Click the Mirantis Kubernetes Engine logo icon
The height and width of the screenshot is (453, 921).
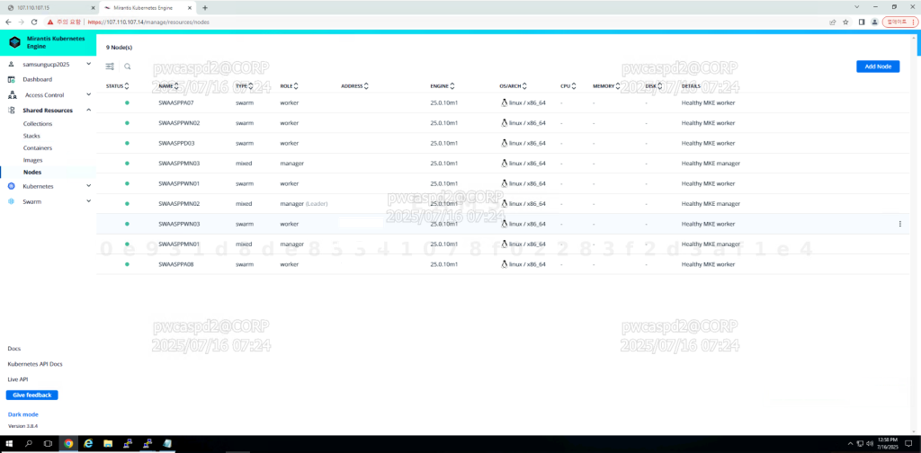click(x=15, y=42)
